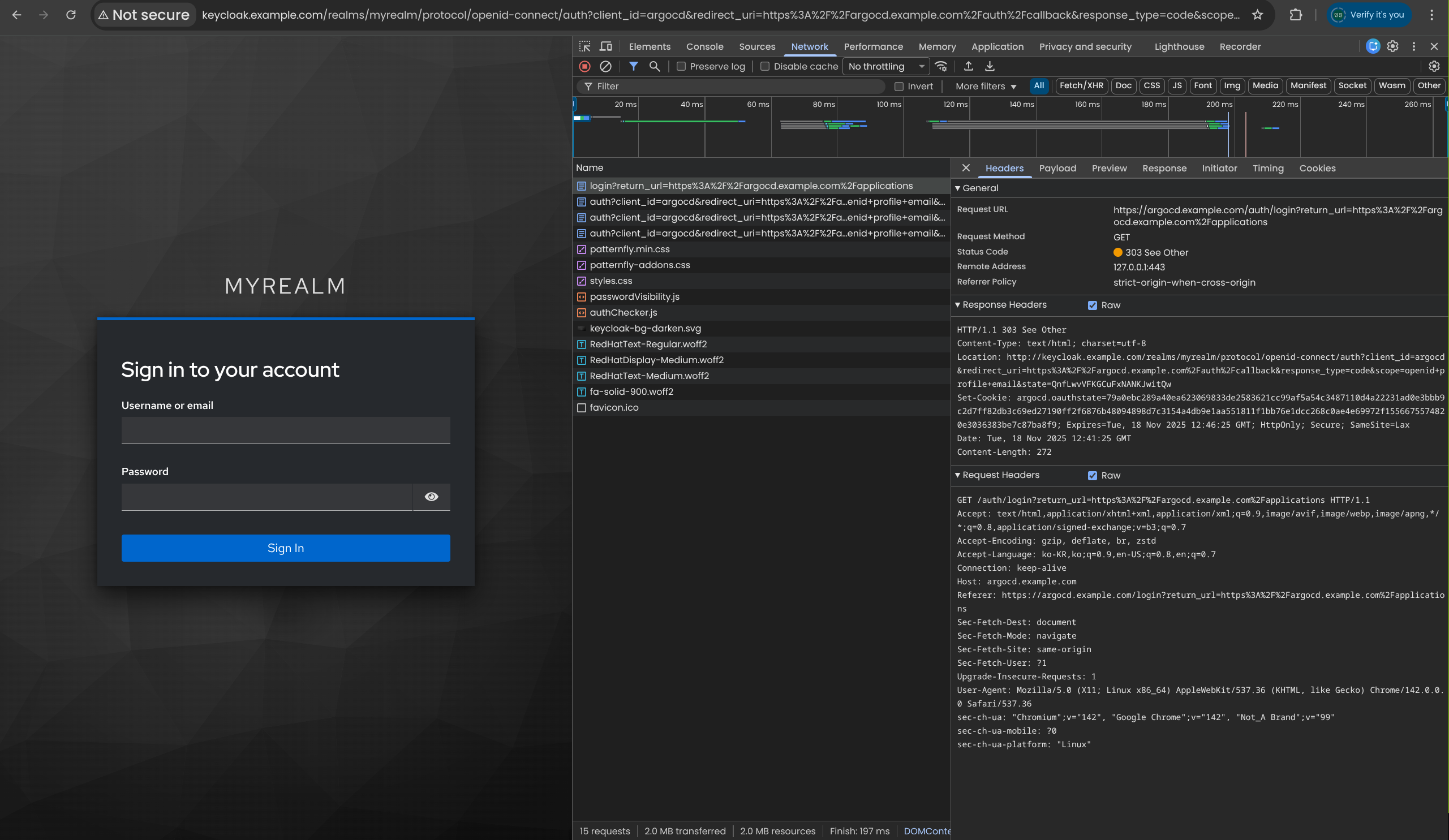Click the Sign In button
Screen dimensions: 1449x840
(x=286, y=548)
